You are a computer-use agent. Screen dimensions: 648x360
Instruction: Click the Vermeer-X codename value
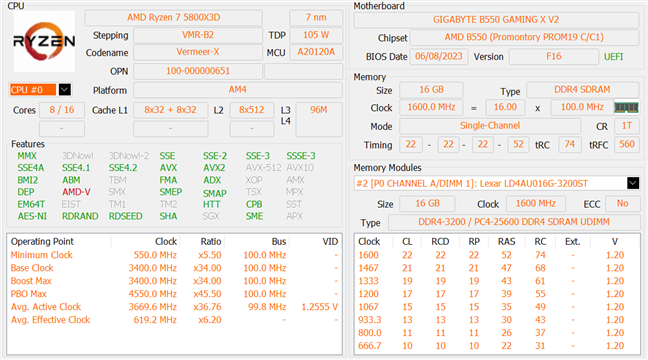coord(198,52)
